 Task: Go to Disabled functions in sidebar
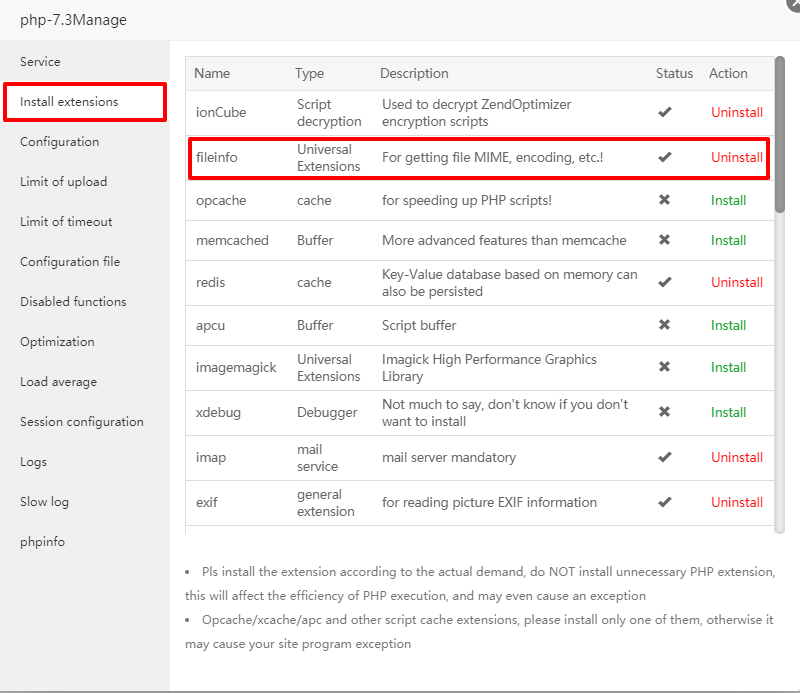[73, 302]
